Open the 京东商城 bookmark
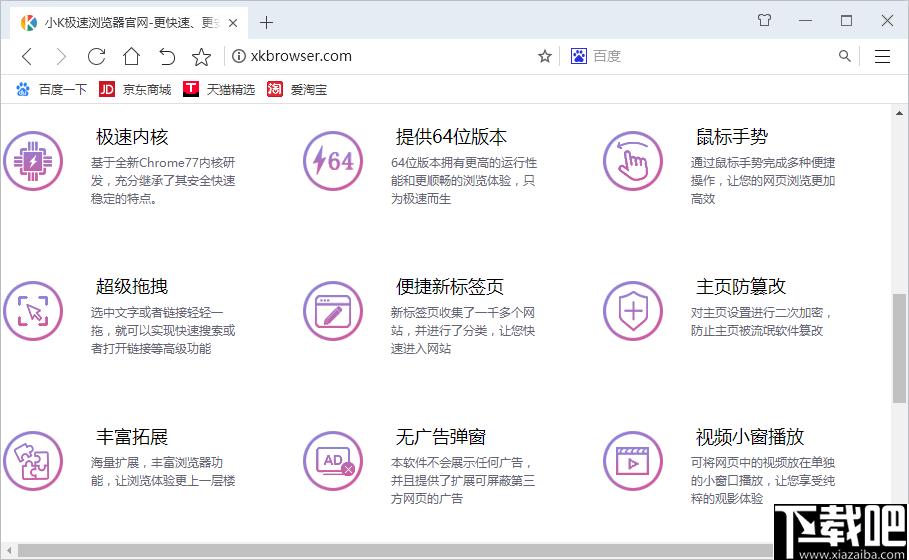The height and width of the screenshot is (560, 909). (x=135, y=89)
